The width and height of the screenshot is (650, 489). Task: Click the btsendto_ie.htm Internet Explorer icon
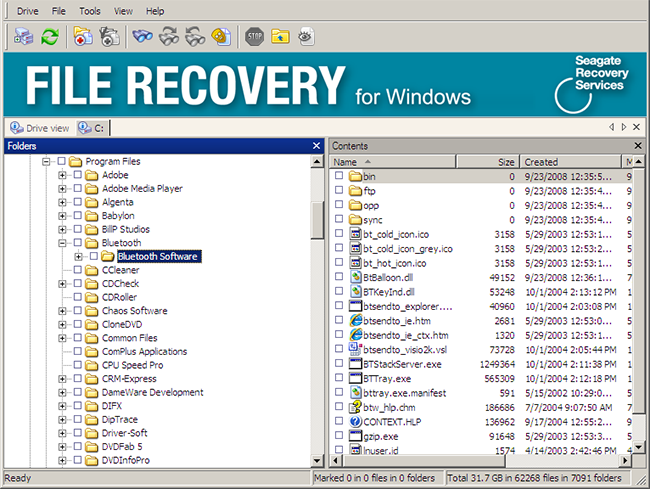coord(355,320)
